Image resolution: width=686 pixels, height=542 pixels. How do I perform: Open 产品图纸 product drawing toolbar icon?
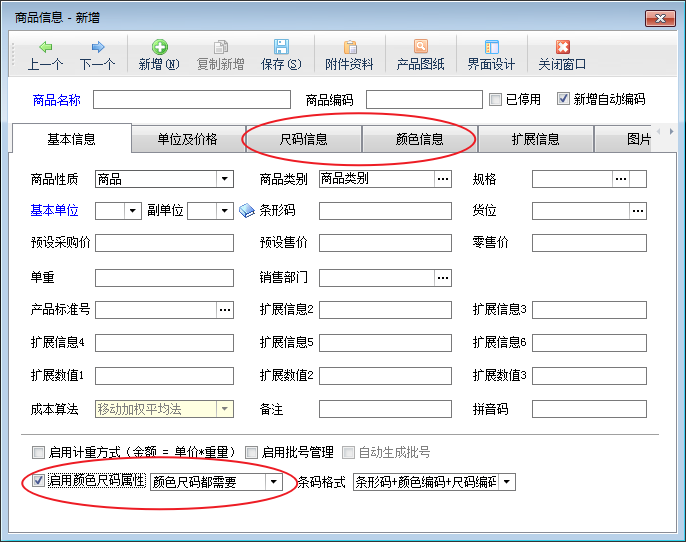[421, 48]
